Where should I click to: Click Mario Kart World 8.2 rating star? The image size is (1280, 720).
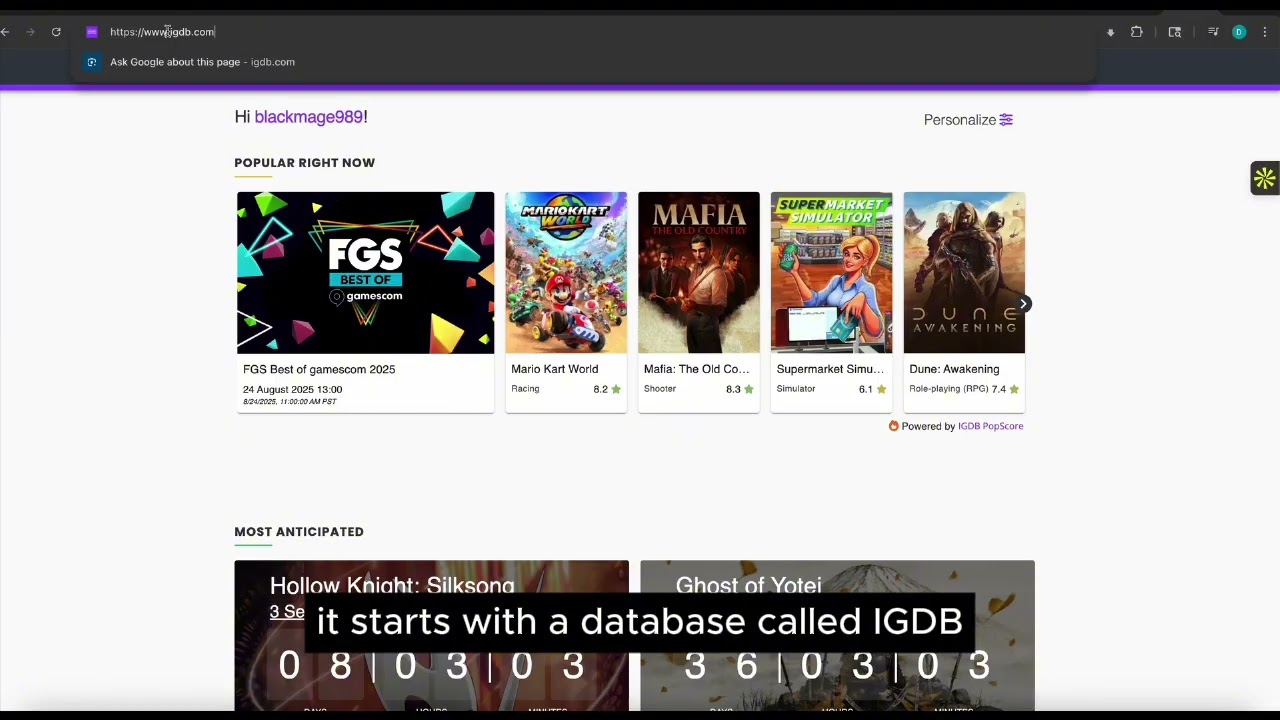616,389
